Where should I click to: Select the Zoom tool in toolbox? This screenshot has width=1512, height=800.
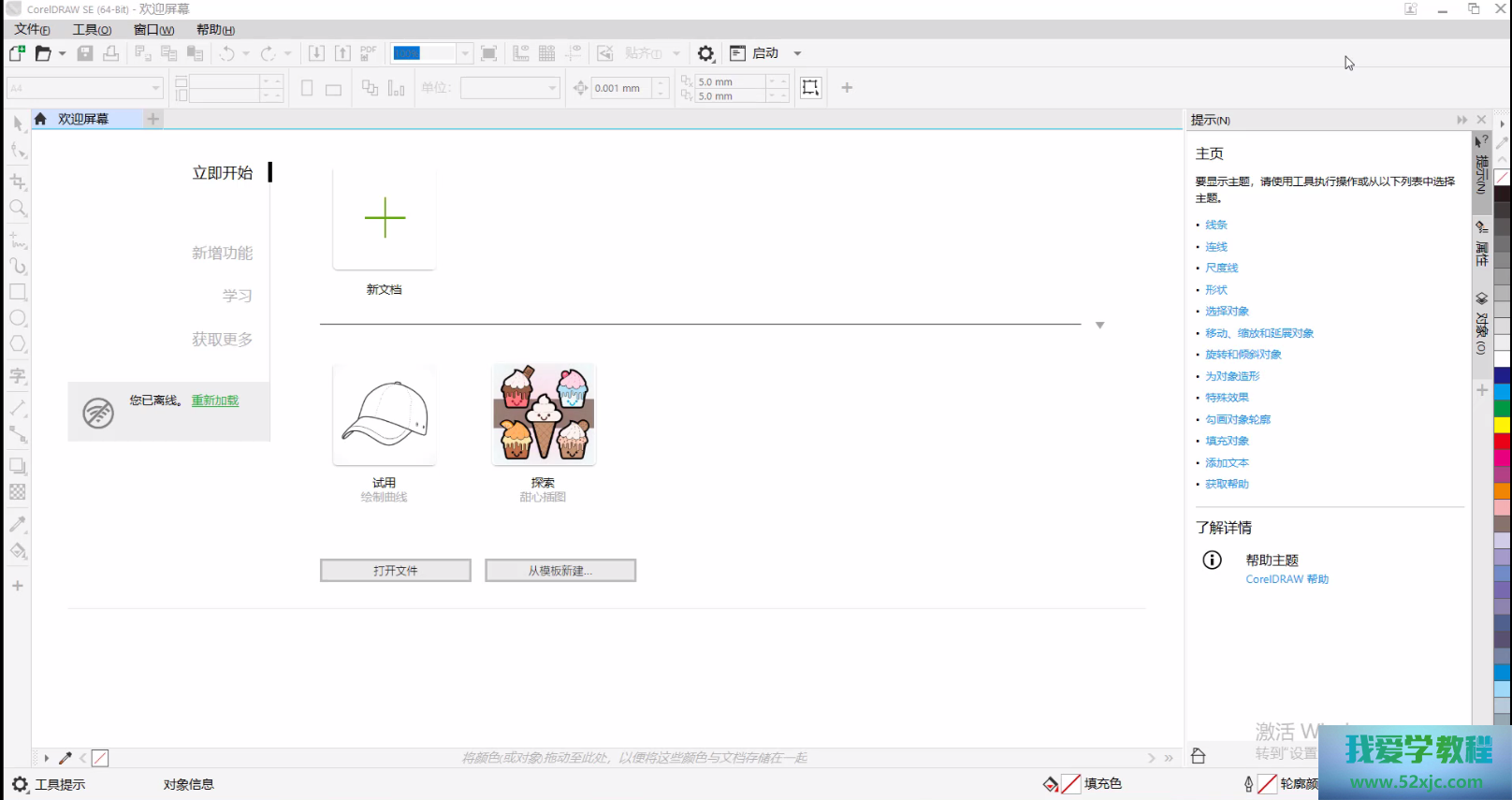point(18,209)
